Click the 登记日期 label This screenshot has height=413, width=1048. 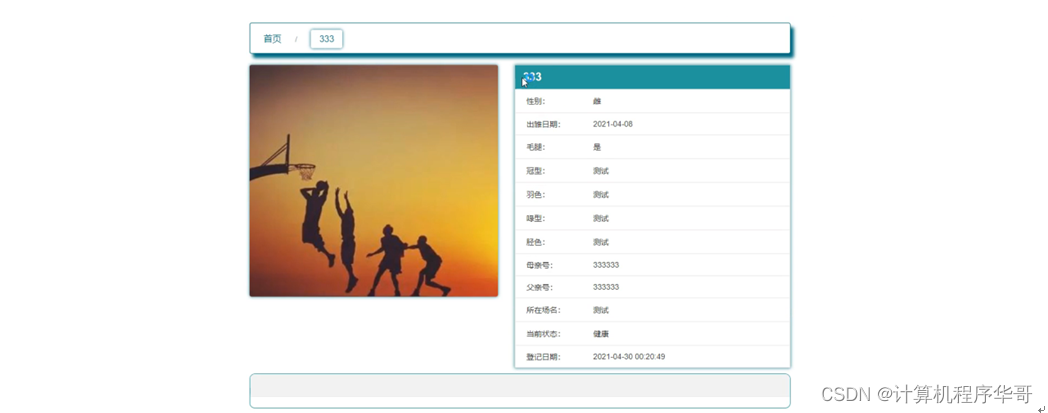543,357
